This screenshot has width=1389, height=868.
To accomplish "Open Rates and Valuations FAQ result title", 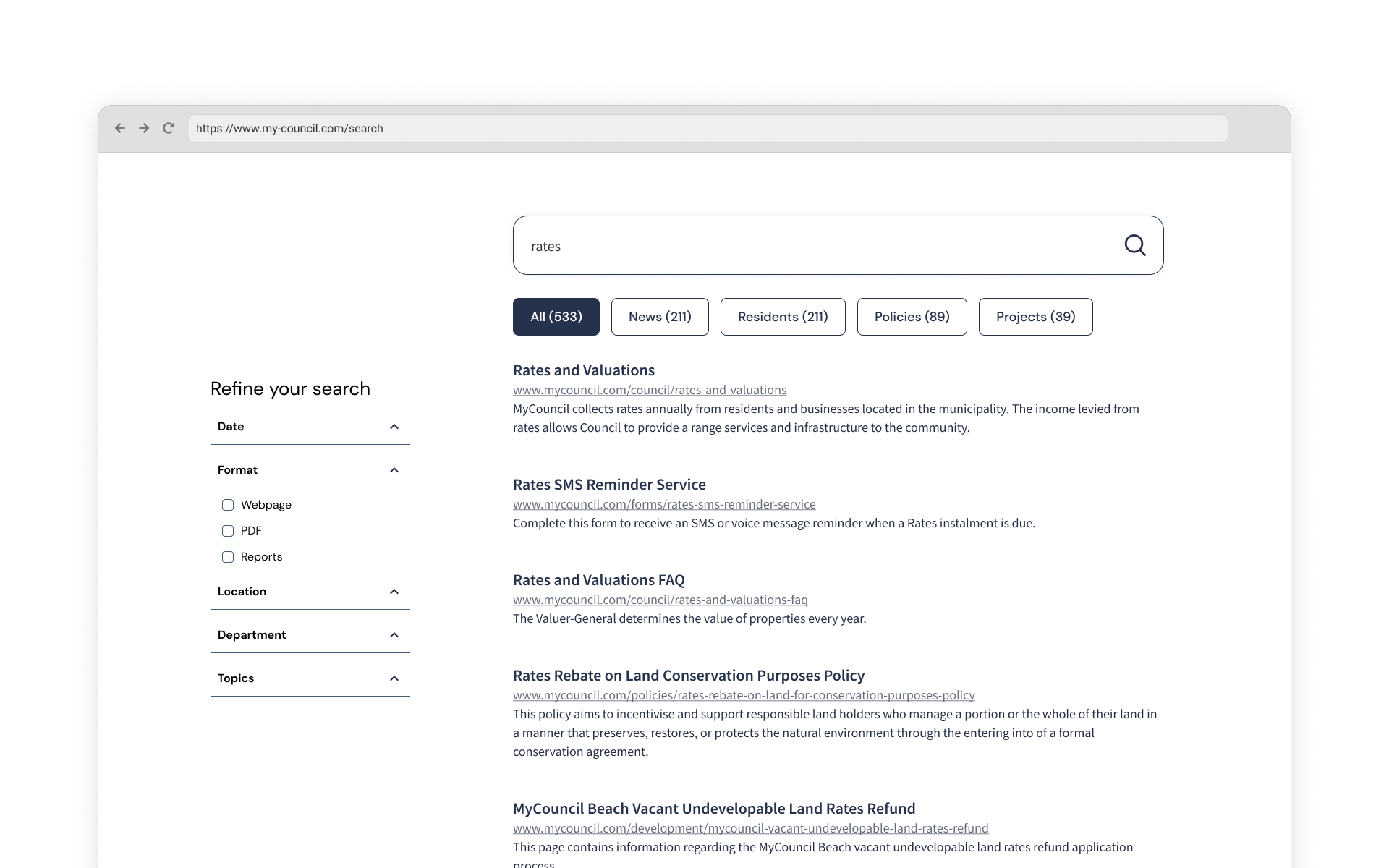I will (599, 580).
